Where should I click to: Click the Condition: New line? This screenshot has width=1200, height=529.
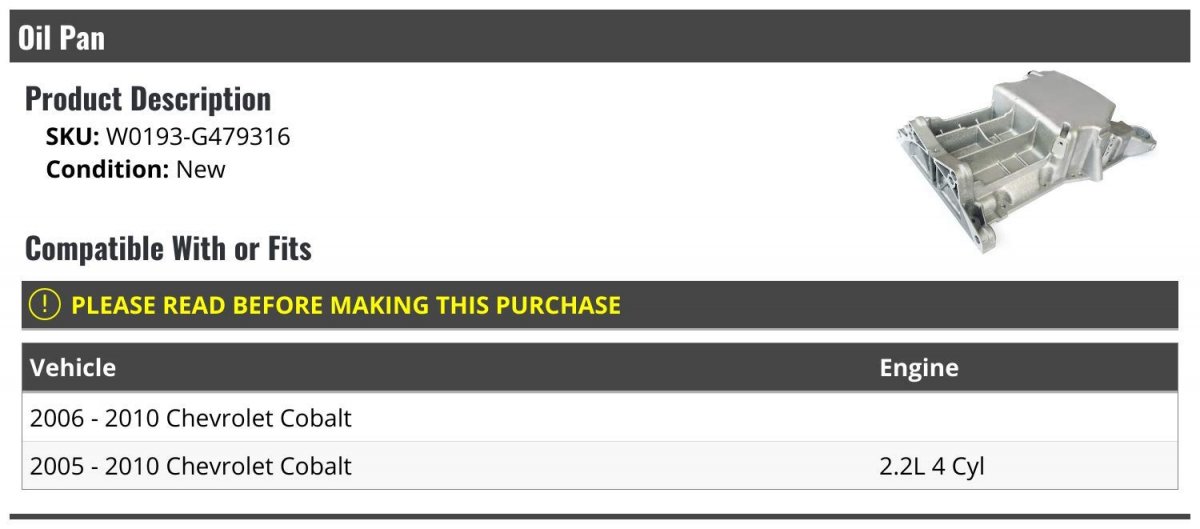click(x=136, y=169)
